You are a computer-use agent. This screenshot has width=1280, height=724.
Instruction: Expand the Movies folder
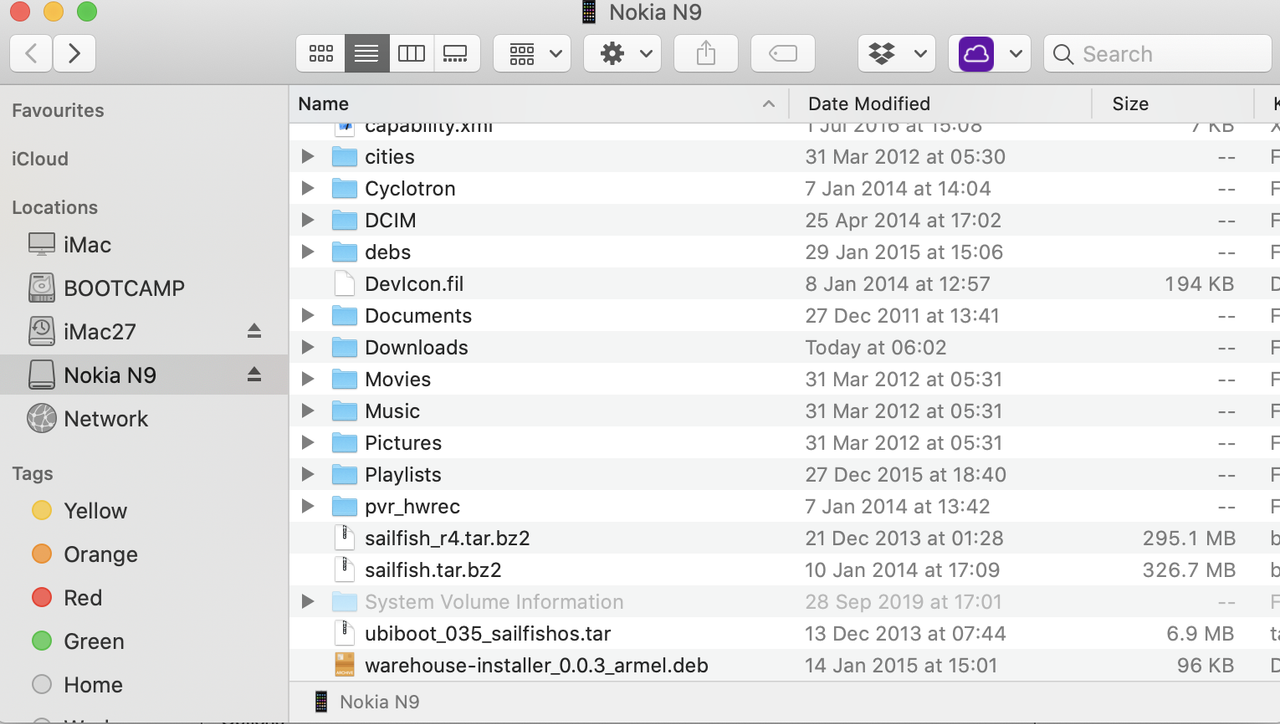308,379
